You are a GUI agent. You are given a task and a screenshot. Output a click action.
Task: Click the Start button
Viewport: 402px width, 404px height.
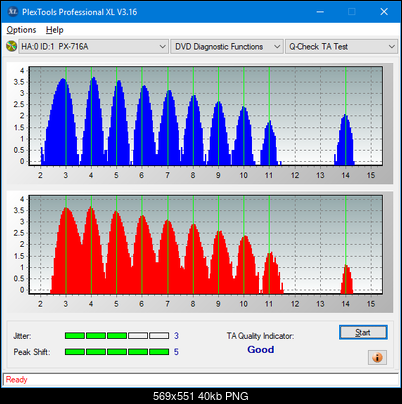point(363,332)
